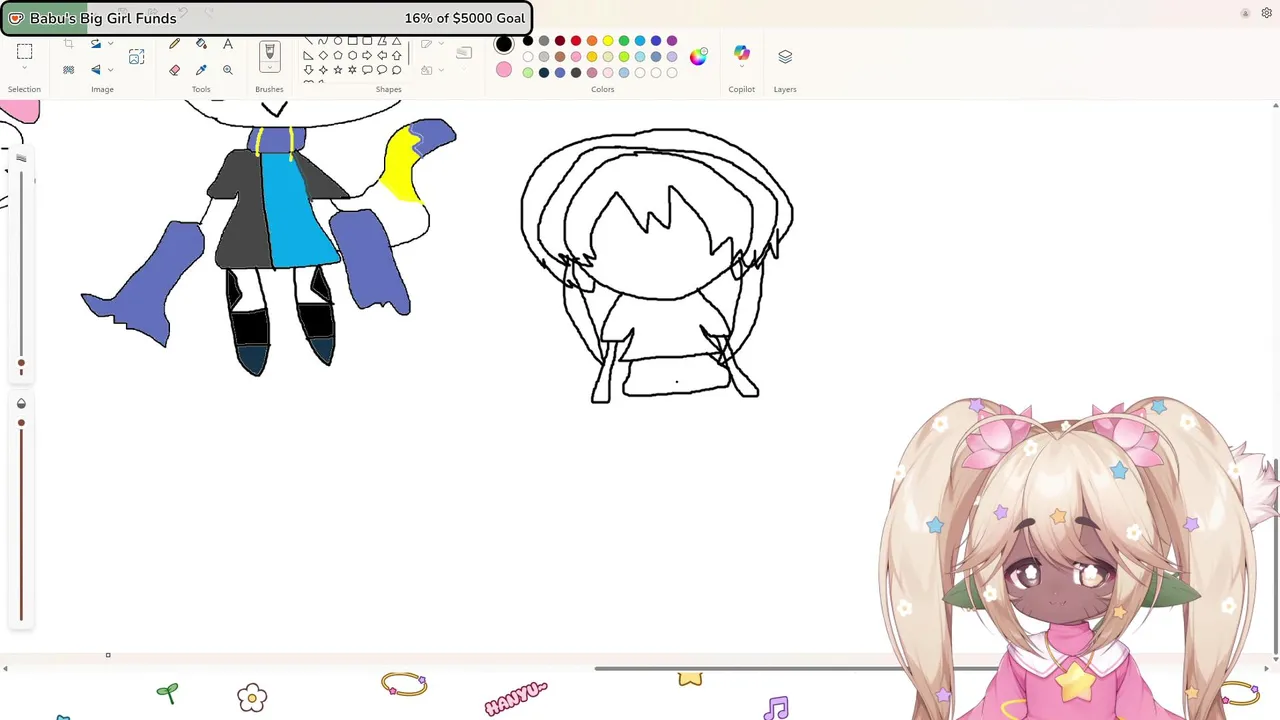The height and width of the screenshot is (720, 1280).
Task: Open the Copilot button
Action: (x=742, y=52)
